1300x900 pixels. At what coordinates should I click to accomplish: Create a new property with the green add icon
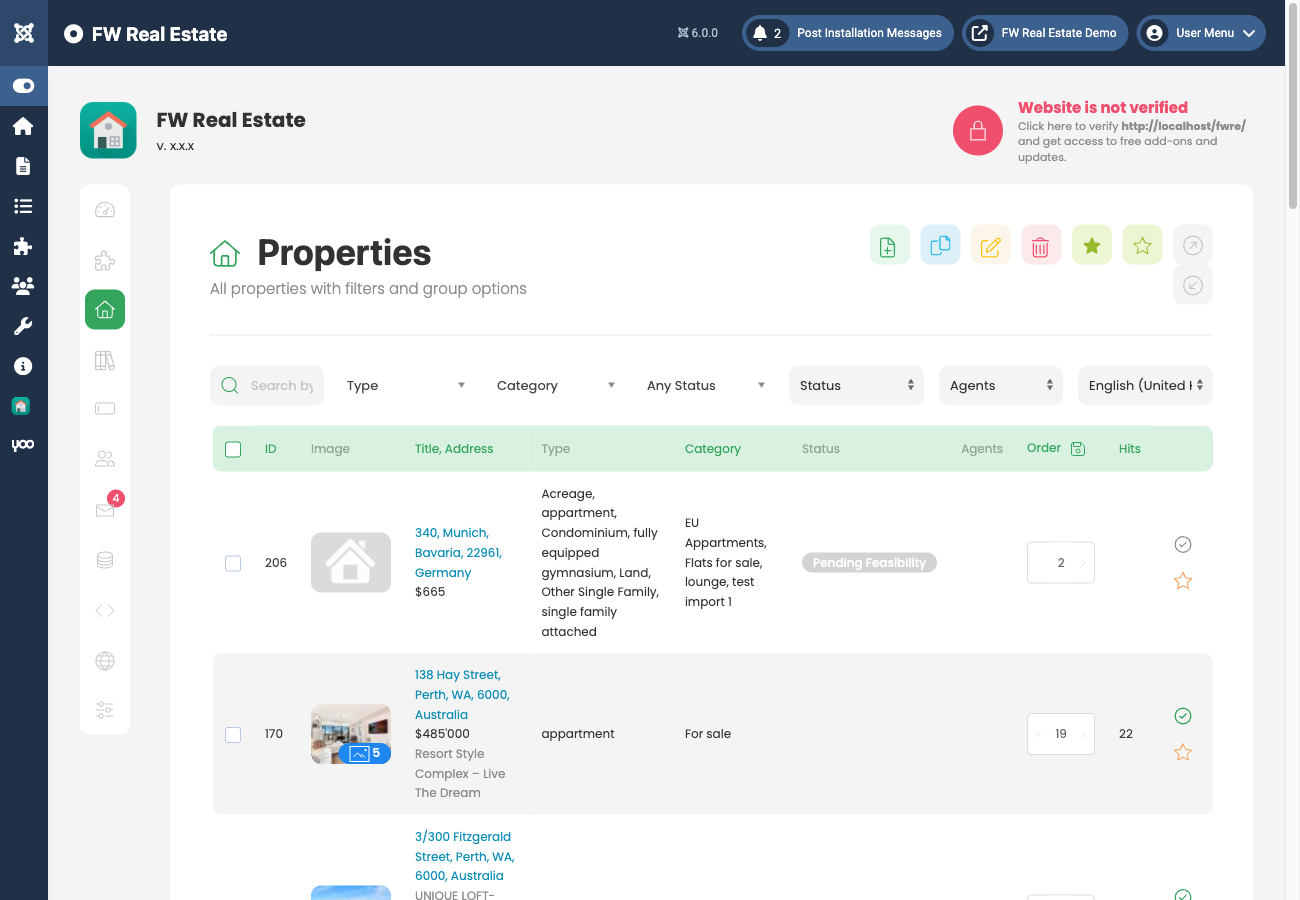(x=889, y=244)
